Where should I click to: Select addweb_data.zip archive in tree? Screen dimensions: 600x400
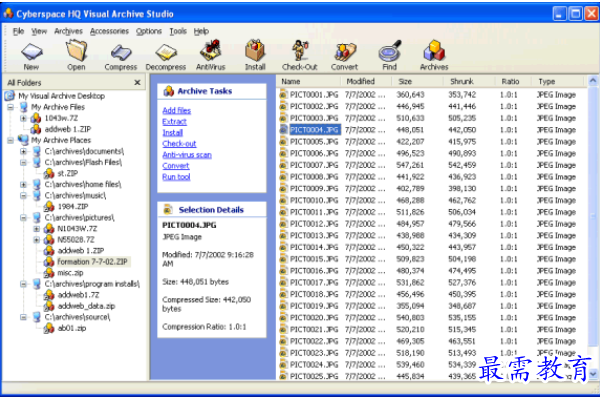pos(86,306)
